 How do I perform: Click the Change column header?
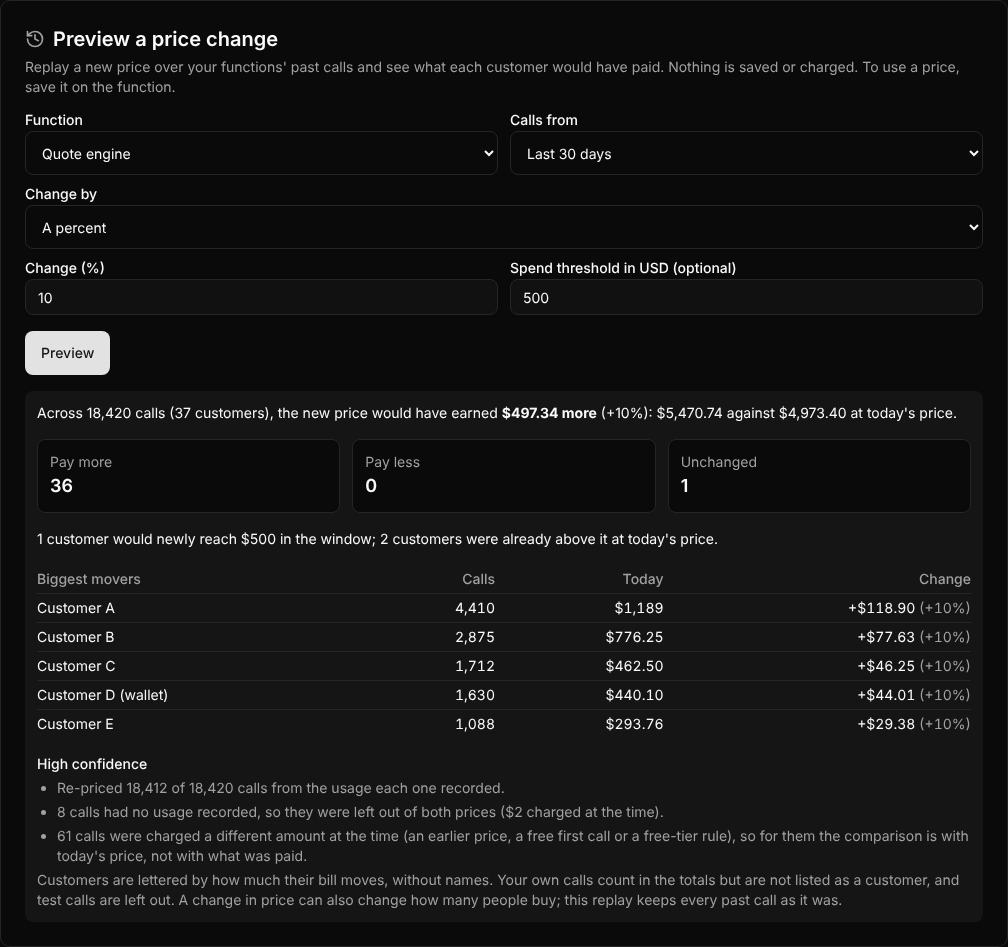tap(944, 579)
